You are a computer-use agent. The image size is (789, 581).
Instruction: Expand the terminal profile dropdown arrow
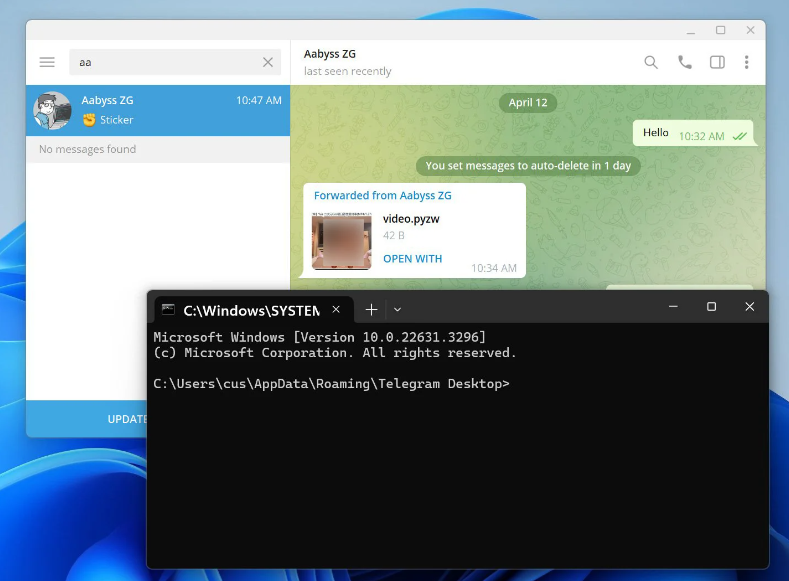(397, 310)
